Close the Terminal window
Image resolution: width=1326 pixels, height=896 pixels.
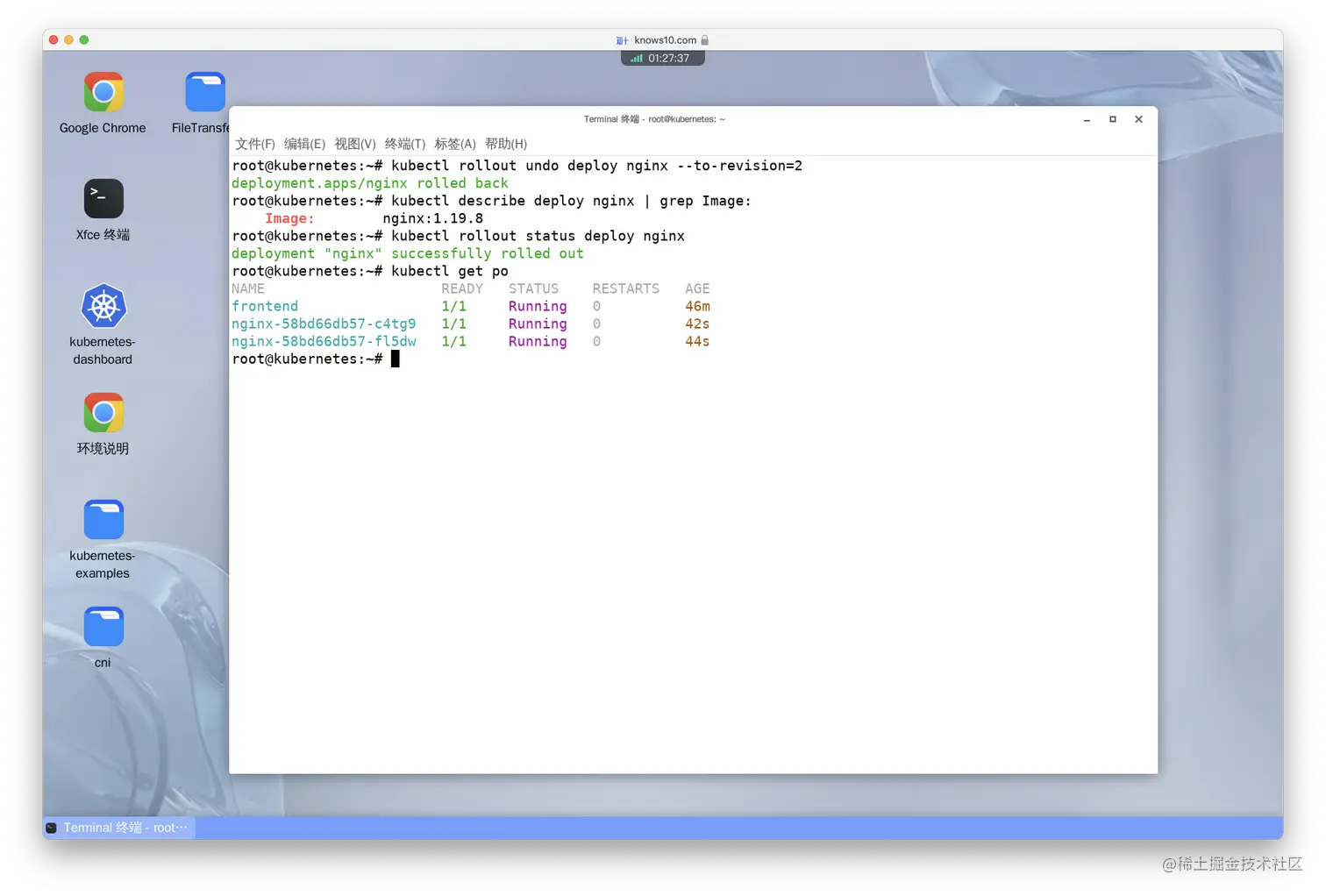[x=1139, y=119]
